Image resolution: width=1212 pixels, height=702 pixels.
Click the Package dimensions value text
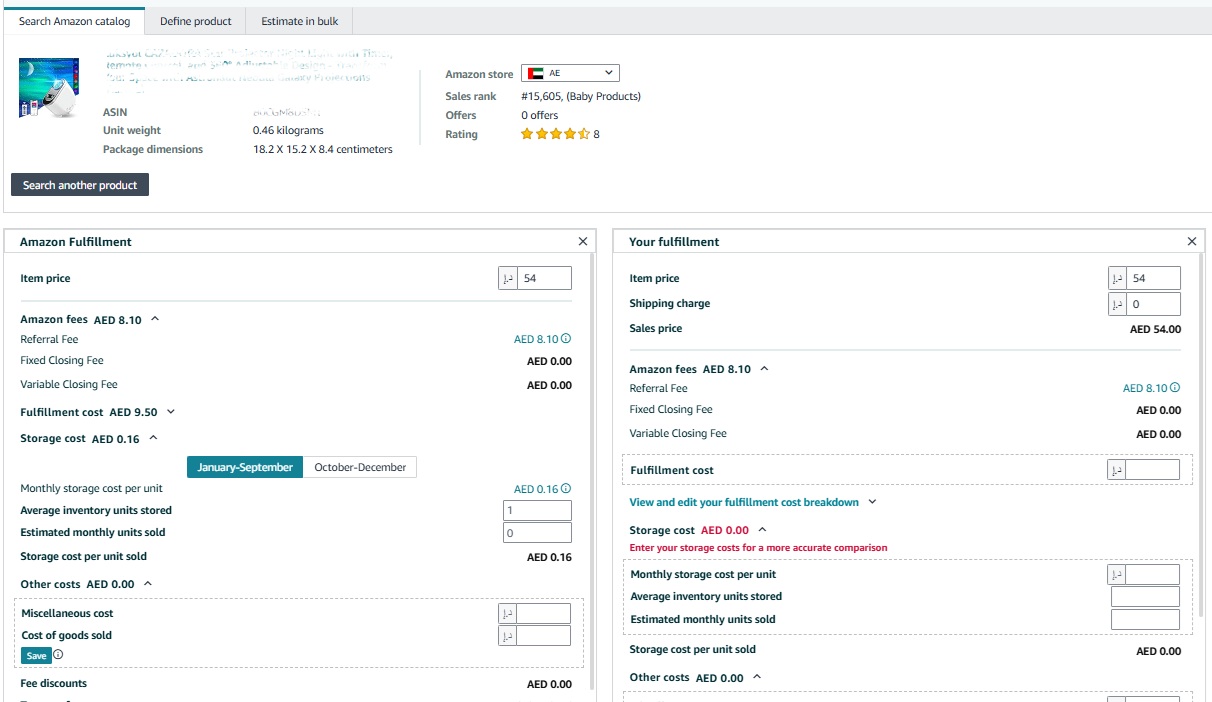[323, 149]
